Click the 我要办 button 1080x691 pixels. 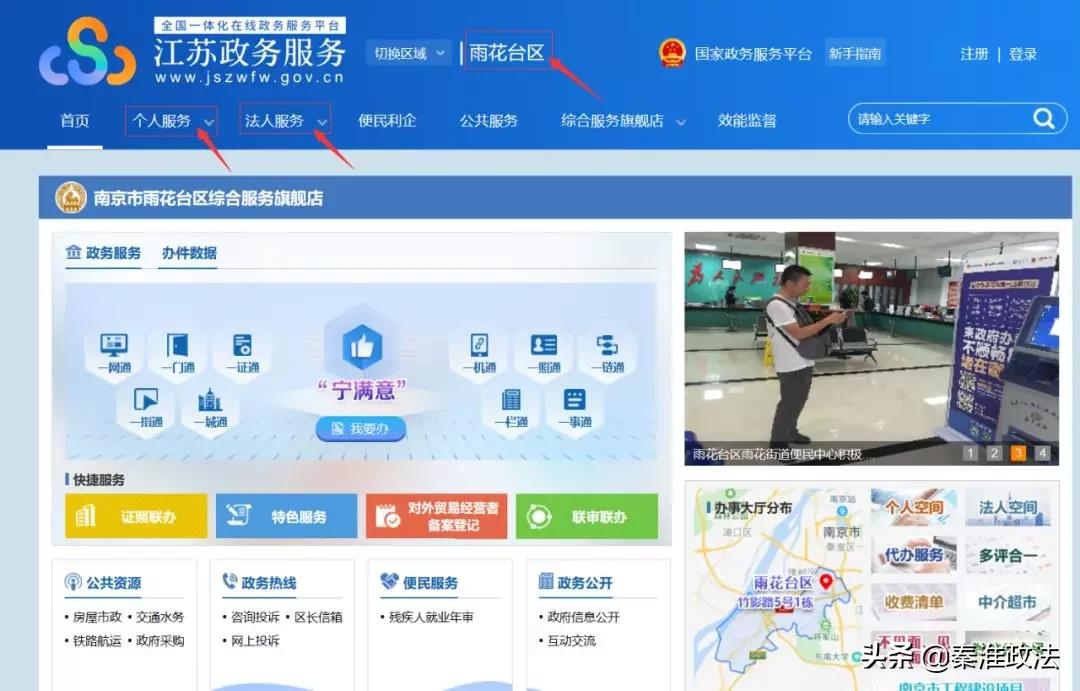[360, 428]
